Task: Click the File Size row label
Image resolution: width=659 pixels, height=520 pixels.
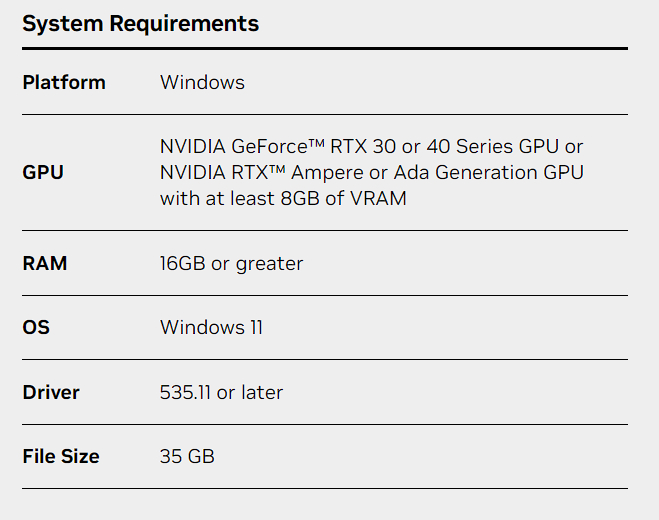Action: (61, 456)
